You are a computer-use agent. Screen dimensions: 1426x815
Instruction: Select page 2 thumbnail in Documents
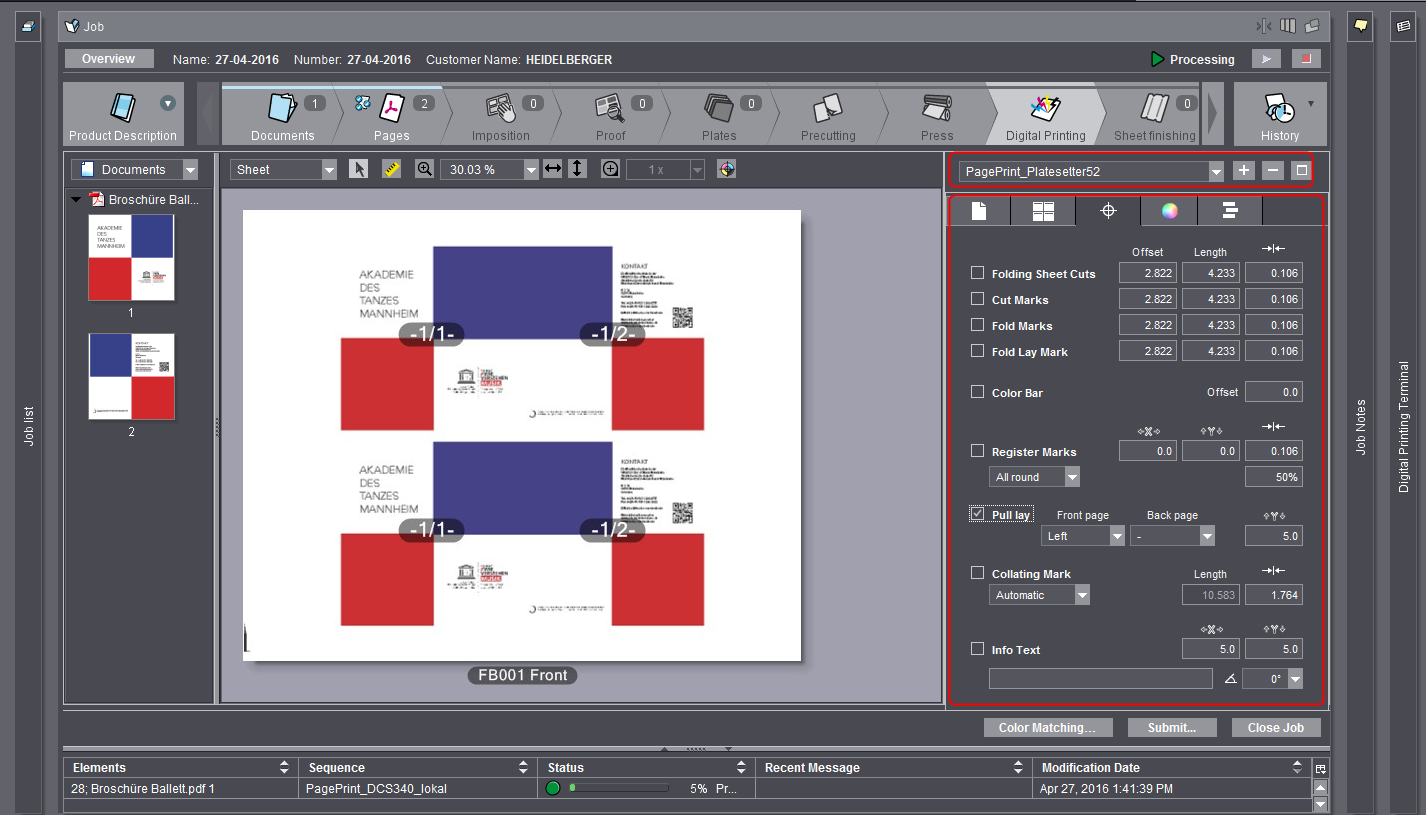click(131, 377)
